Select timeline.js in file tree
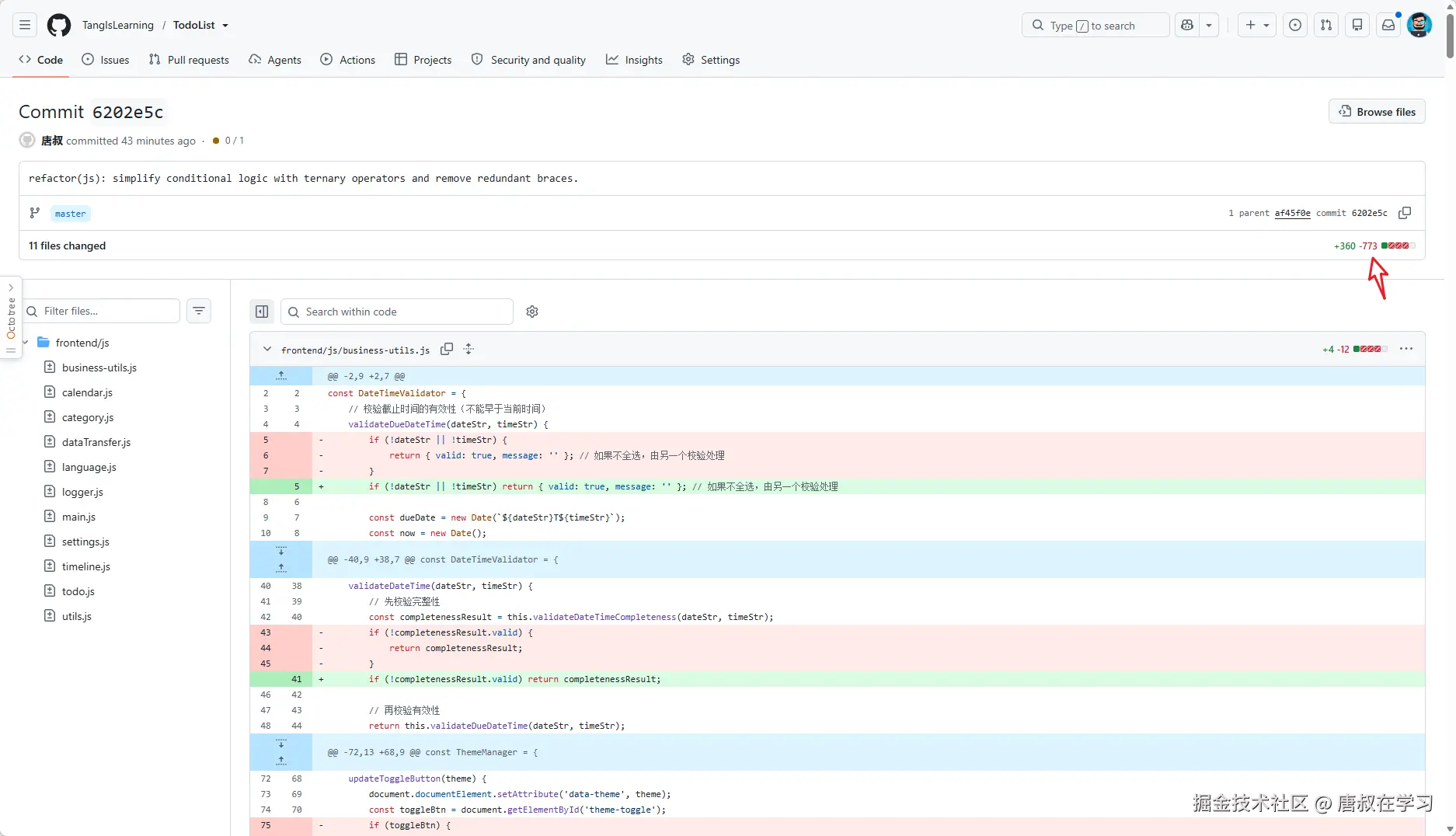The width and height of the screenshot is (1456, 836). pyautogui.click(x=86, y=566)
